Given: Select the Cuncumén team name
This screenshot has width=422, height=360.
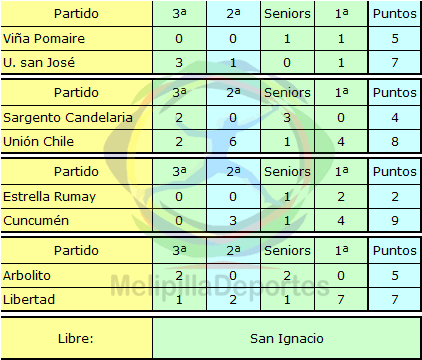Looking at the screenshot, I should (36, 221).
